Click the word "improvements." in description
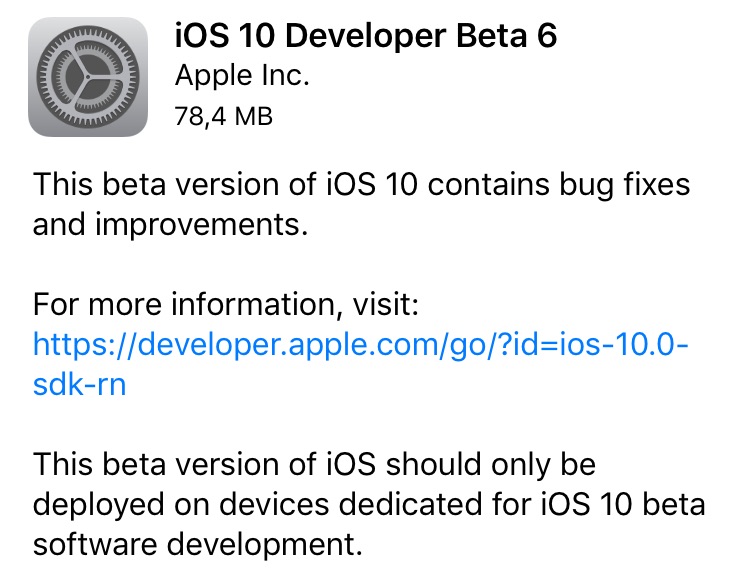The width and height of the screenshot is (750, 584). 167,225
